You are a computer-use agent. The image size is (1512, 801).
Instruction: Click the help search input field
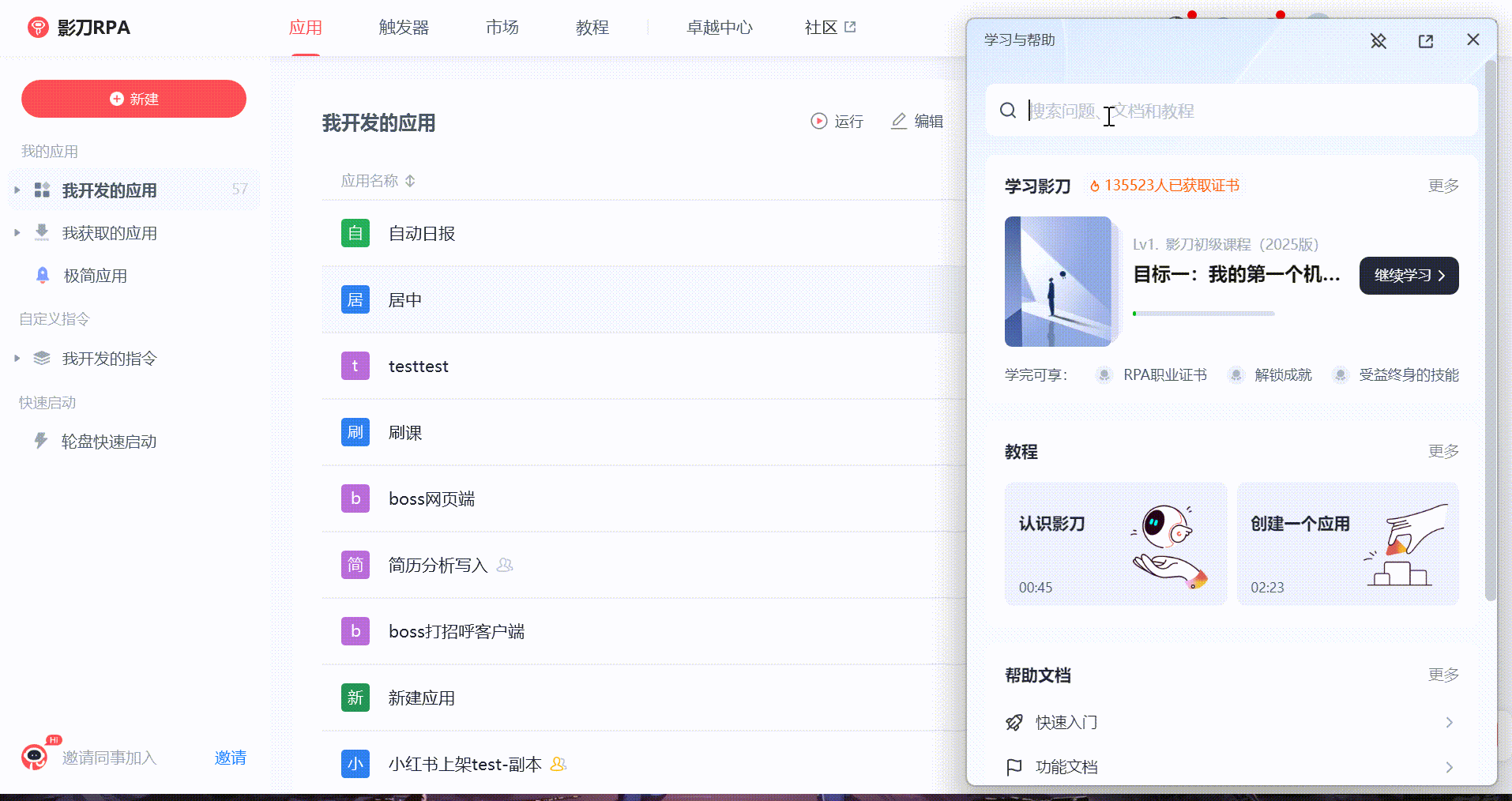[x=1248, y=111]
